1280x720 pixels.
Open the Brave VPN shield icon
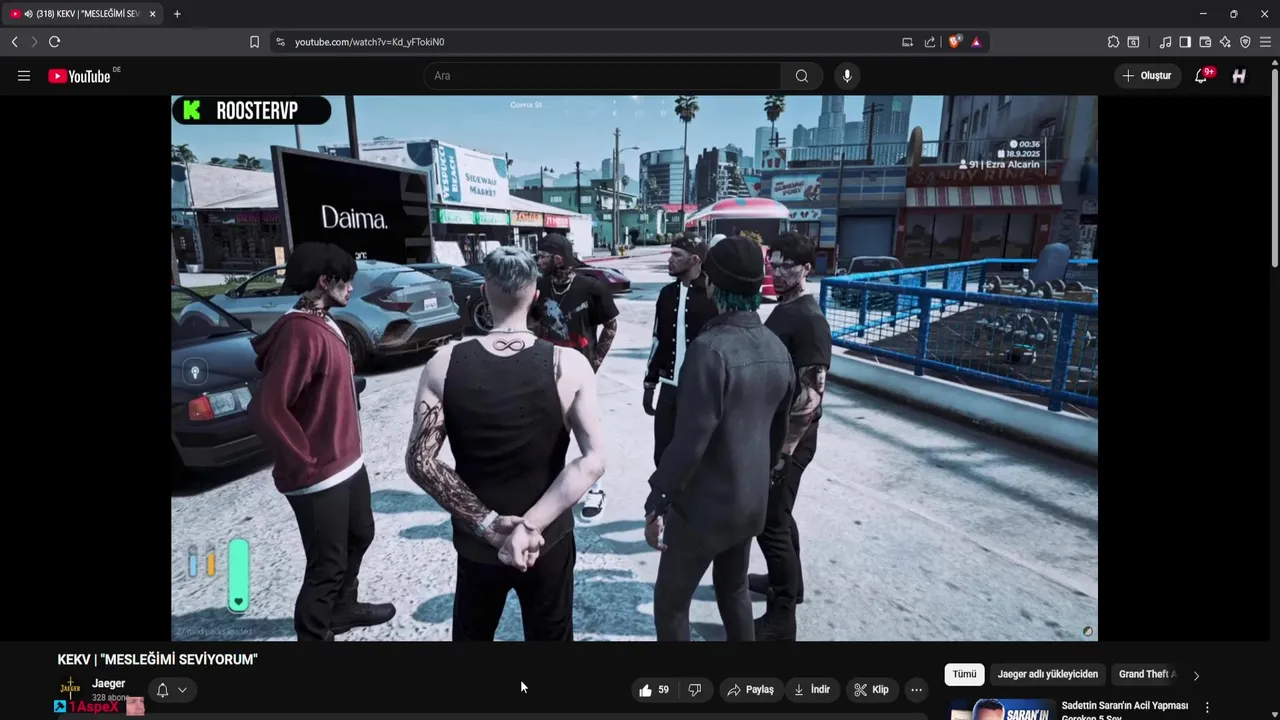pyautogui.click(x=1245, y=42)
